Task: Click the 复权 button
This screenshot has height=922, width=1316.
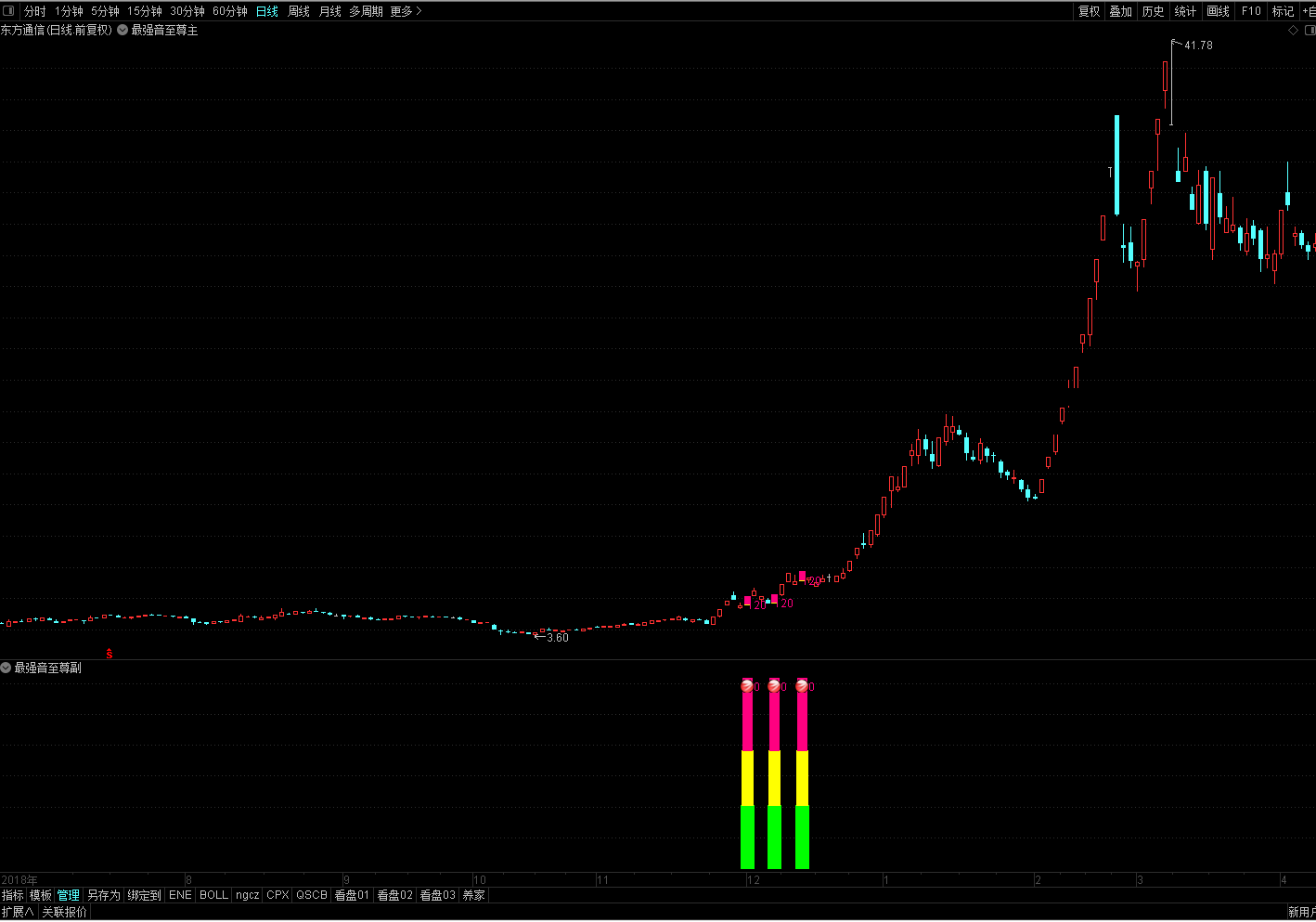Action: [x=1089, y=11]
